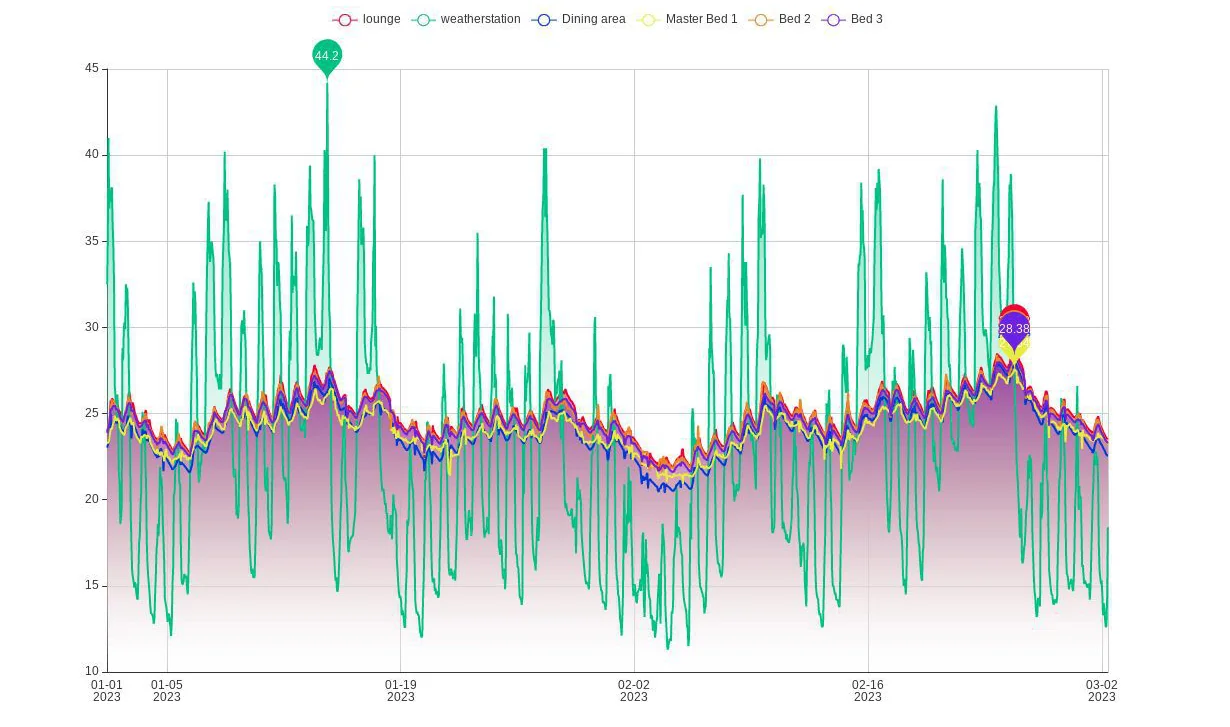1230x727 pixels.
Task: Click the y-axis label 35
Action: click(x=92, y=241)
